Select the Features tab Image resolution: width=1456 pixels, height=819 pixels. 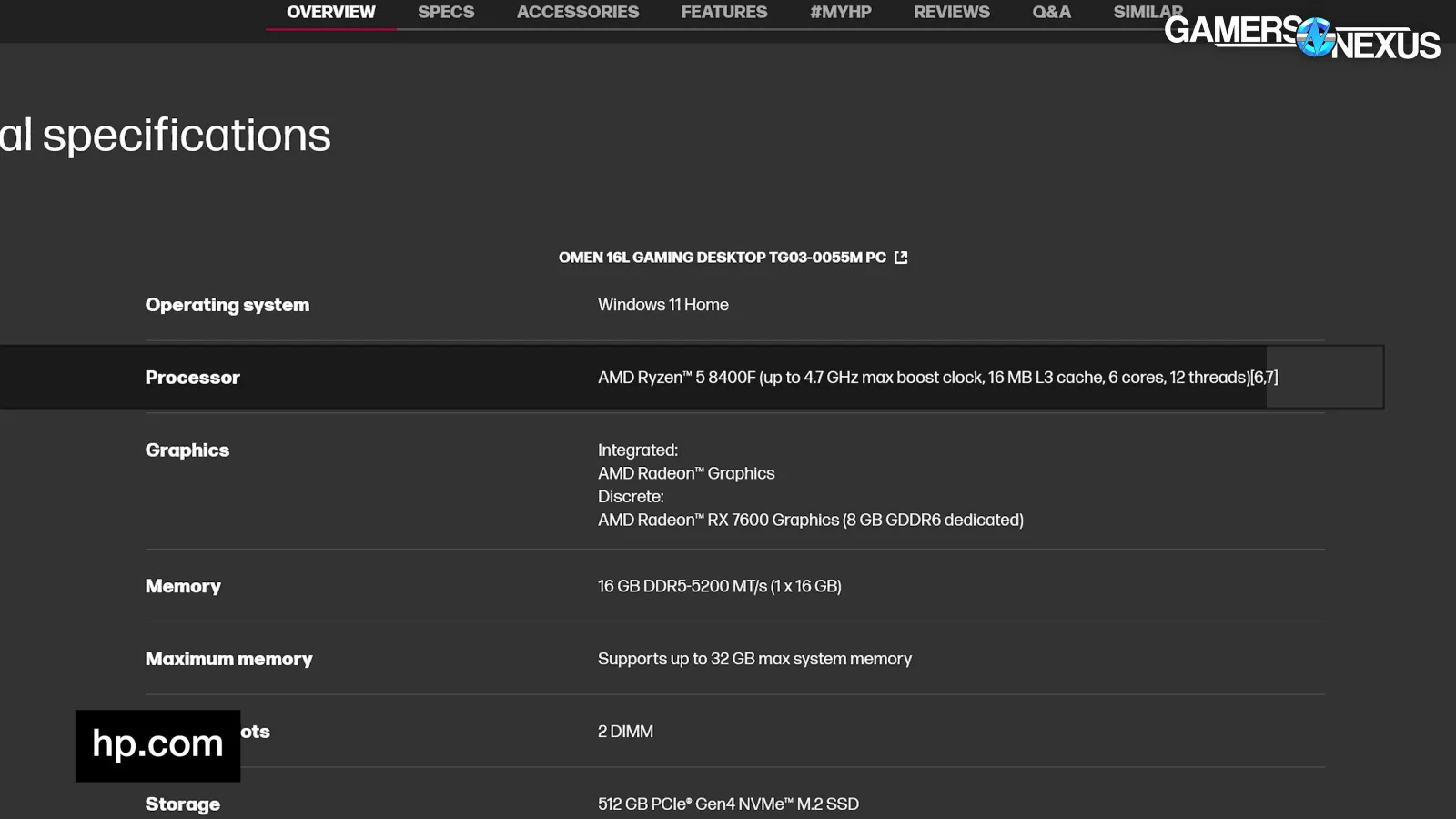pyautogui.click(x=724, y=13)
